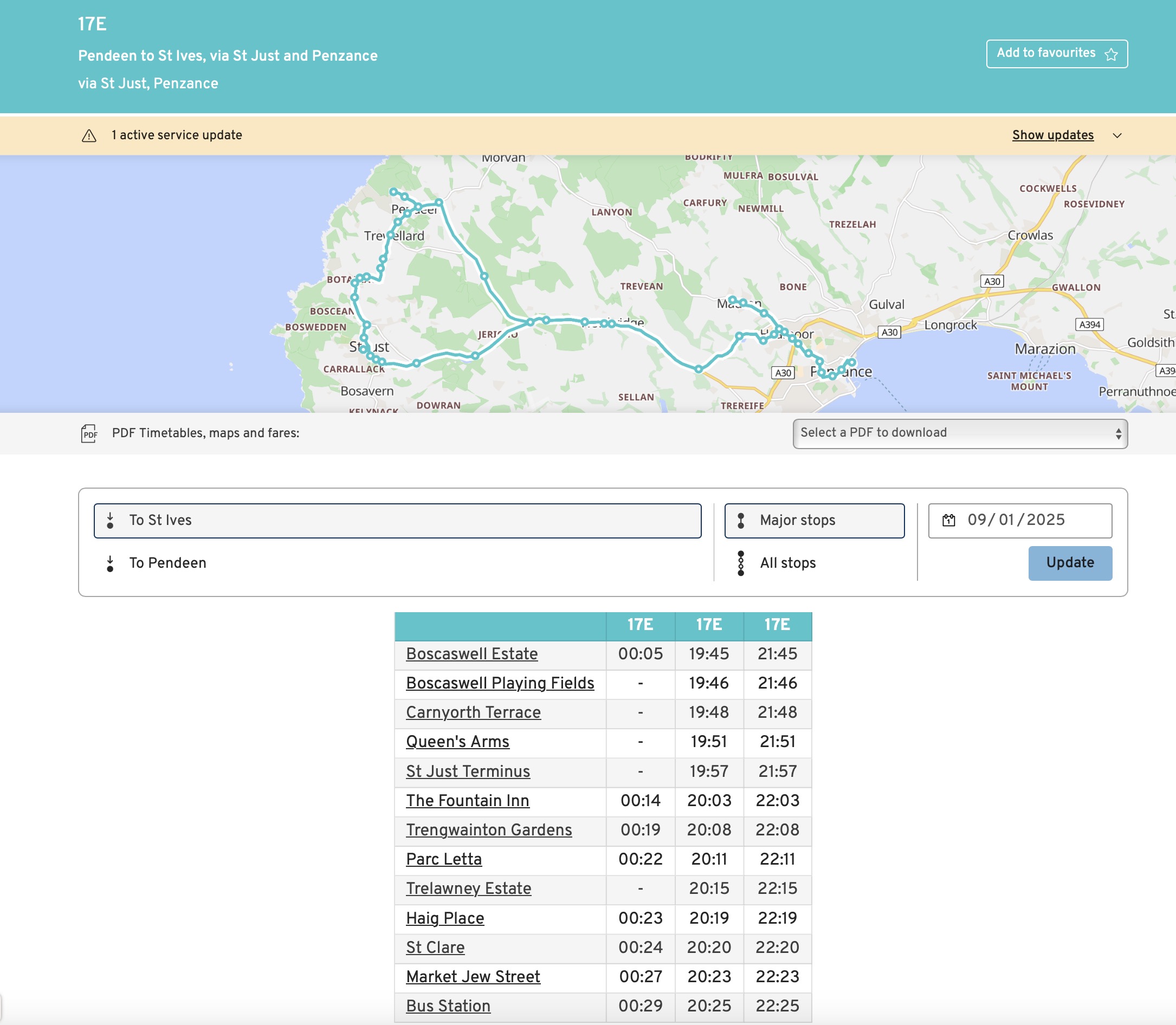Open the Select a PDF to download dropdown
The width and height of the screenshot is (1176, 1025).
[x=960, y=433]
